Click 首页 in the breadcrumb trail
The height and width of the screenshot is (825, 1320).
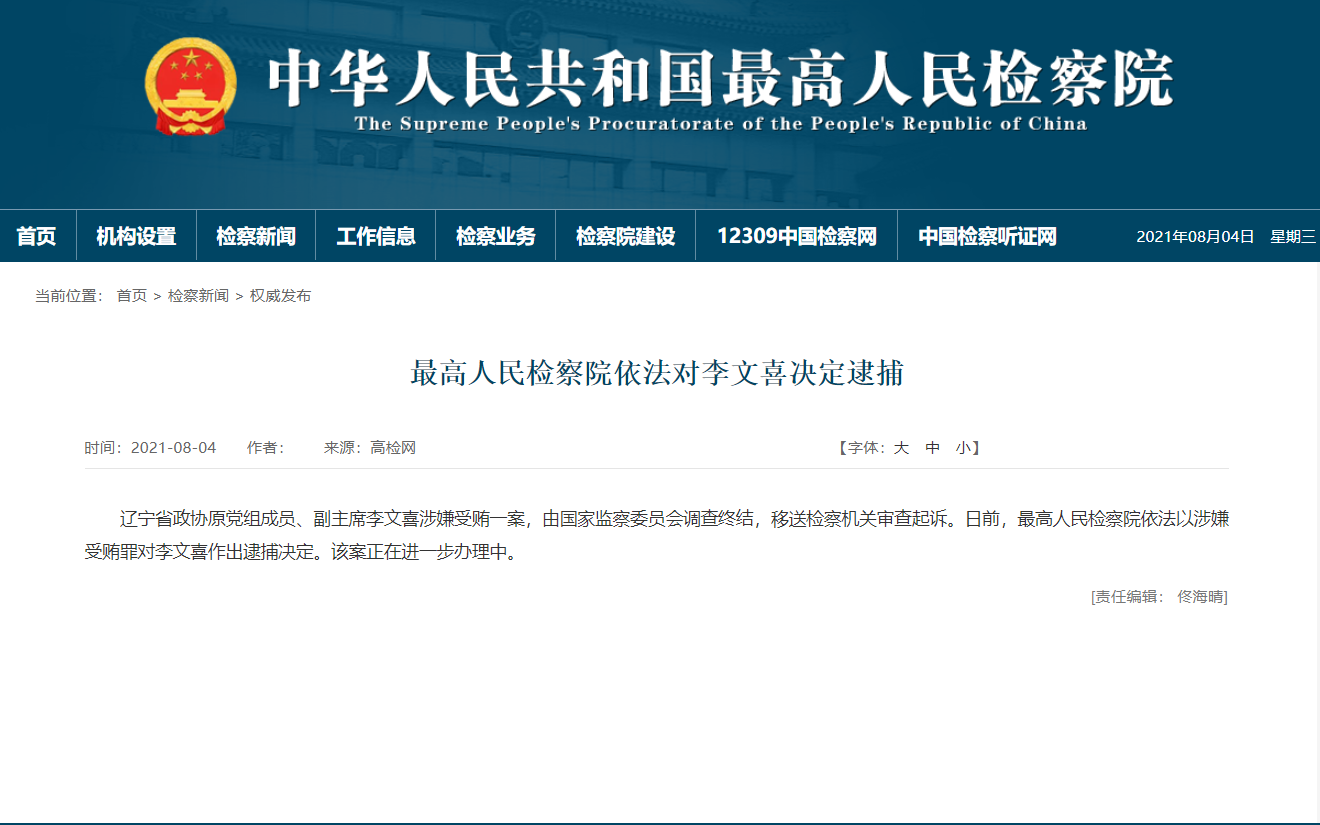click(x=131, y=296)
